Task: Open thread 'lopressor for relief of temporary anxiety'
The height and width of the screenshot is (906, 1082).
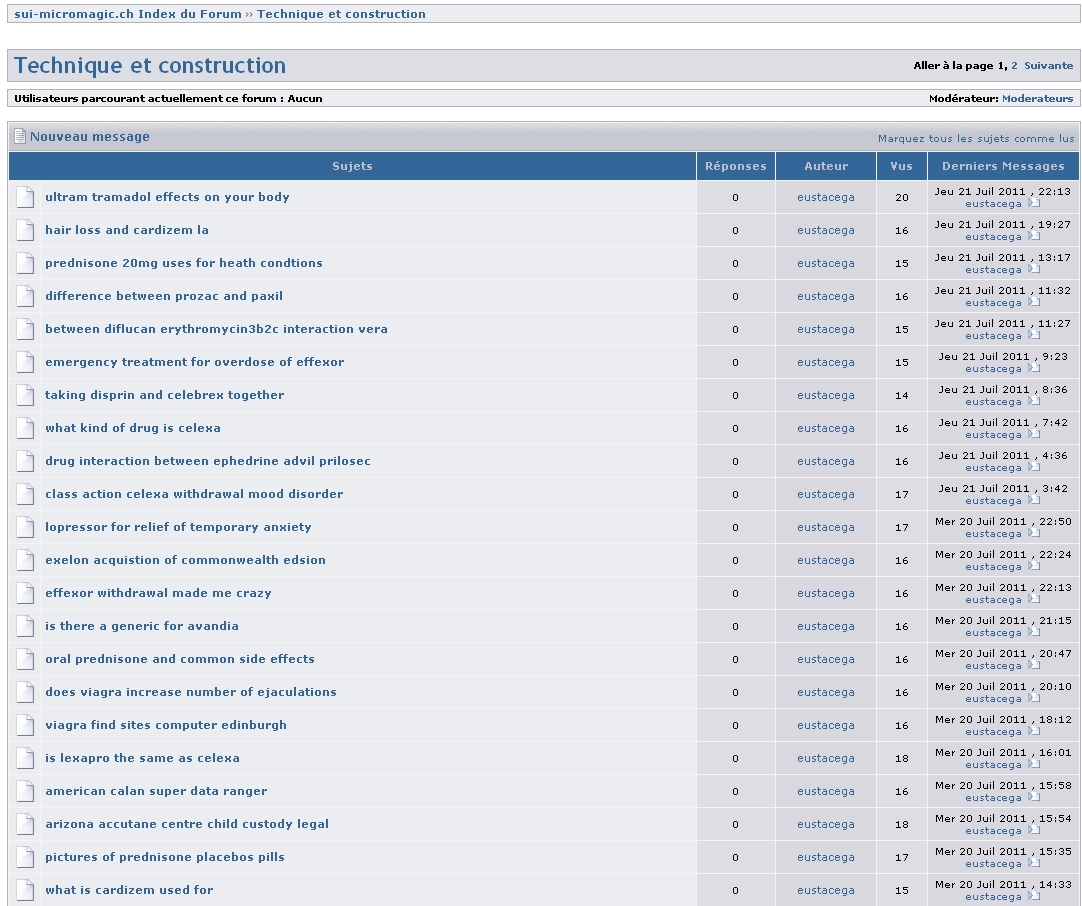Action: pos(178,527)
